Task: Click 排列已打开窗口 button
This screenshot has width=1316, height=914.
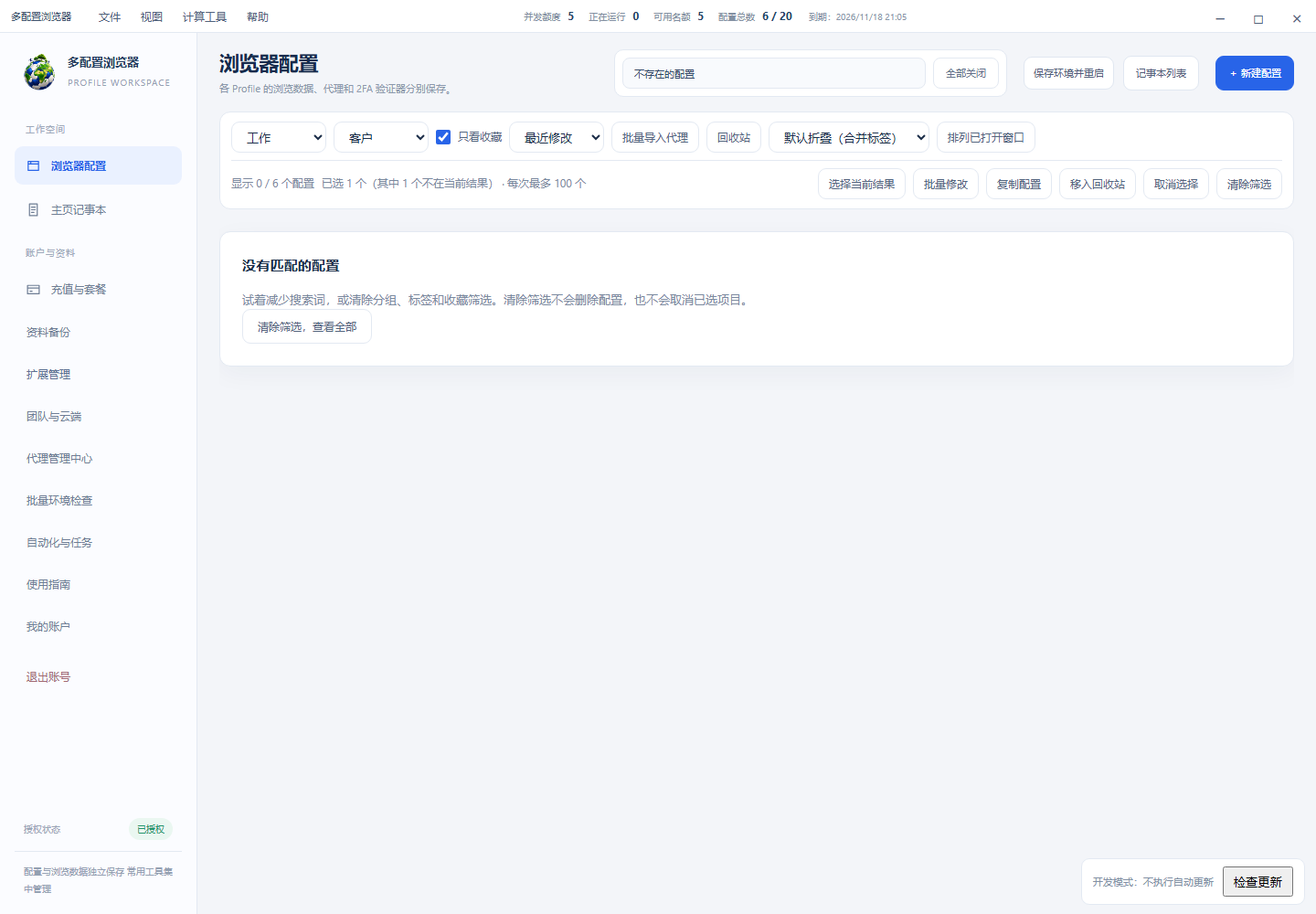Action: [x=986, y=138]
